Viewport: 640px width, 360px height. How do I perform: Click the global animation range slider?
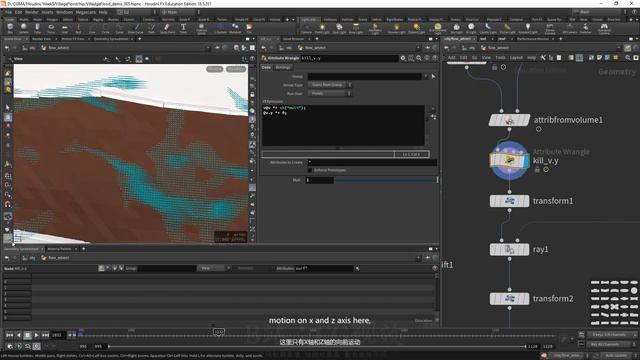tap(317, 346)
